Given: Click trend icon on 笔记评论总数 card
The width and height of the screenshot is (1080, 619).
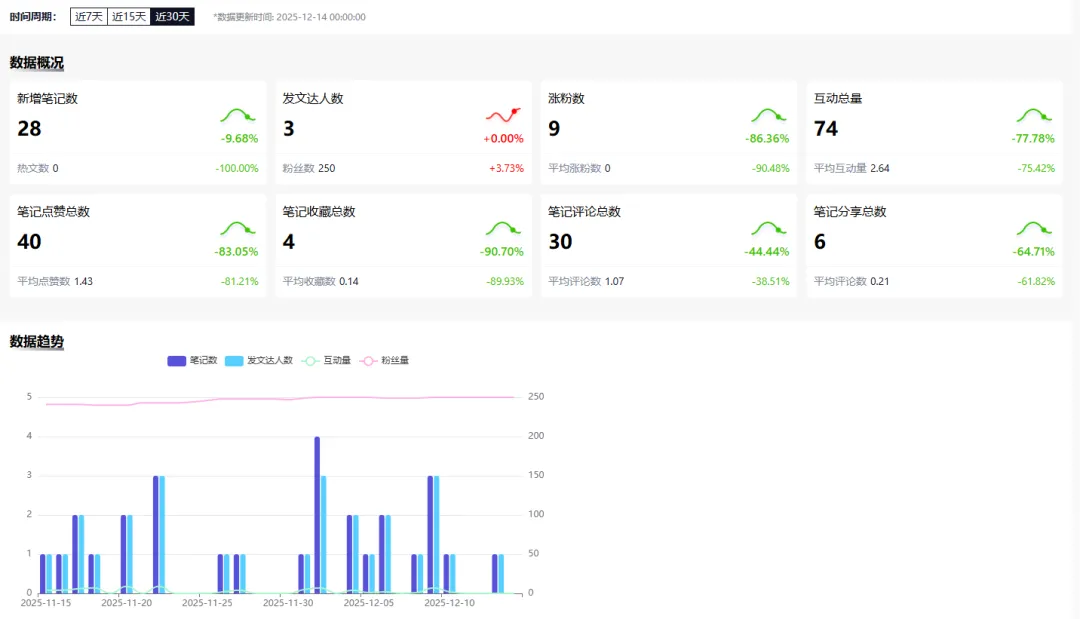Looking at the screenshot, I should tap(769, 229).
